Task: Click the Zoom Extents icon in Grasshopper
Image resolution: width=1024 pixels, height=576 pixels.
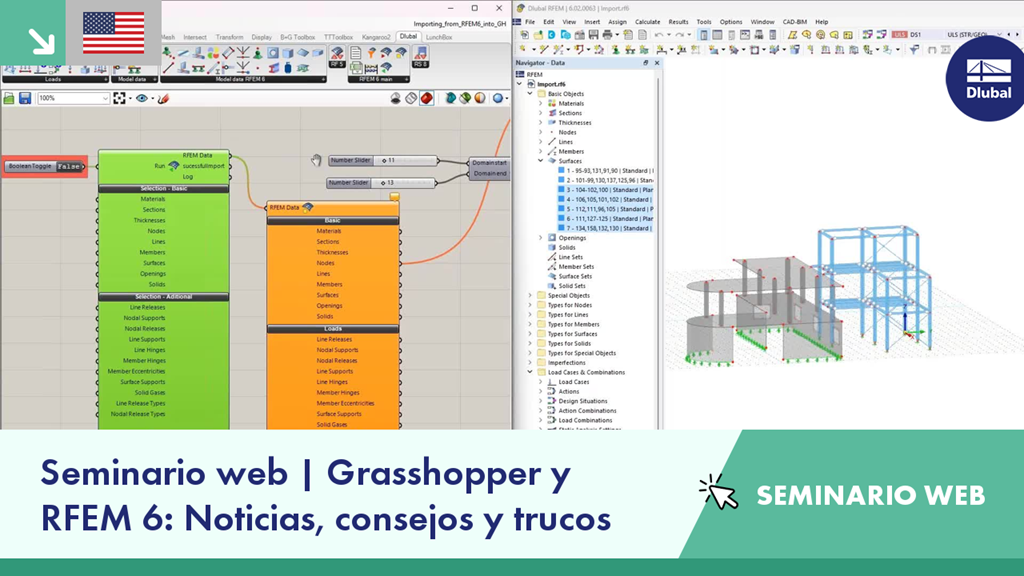Action: point(119,98)
